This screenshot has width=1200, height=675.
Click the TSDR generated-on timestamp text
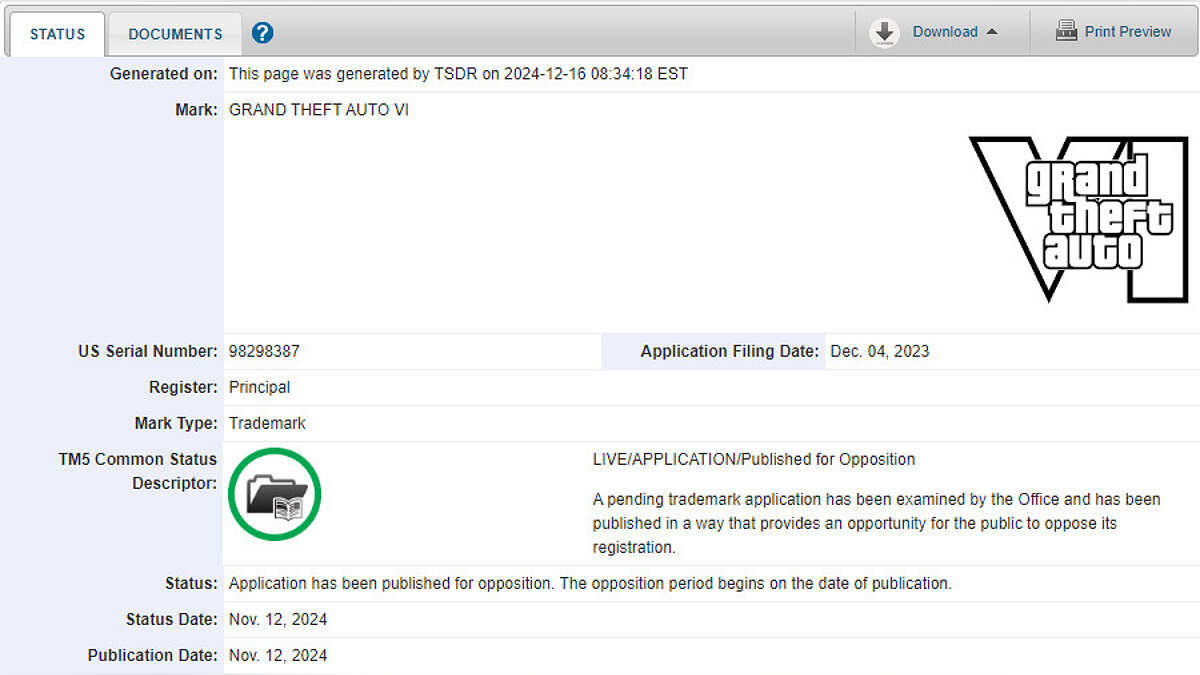click(x=458, y=74)
